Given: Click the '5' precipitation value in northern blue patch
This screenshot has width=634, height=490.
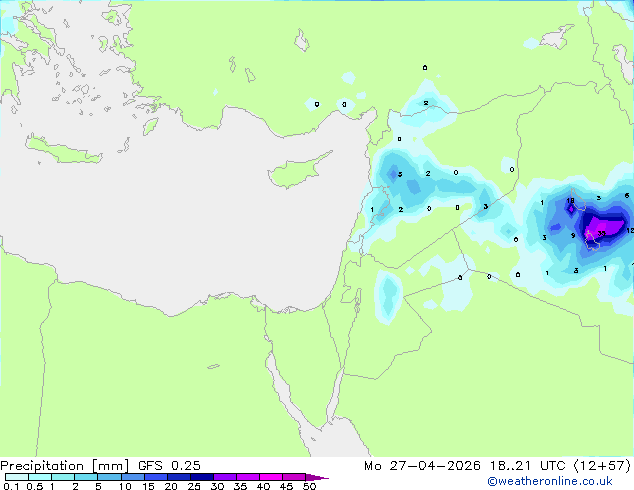Looking at the screenshot, I should [400, 175].
